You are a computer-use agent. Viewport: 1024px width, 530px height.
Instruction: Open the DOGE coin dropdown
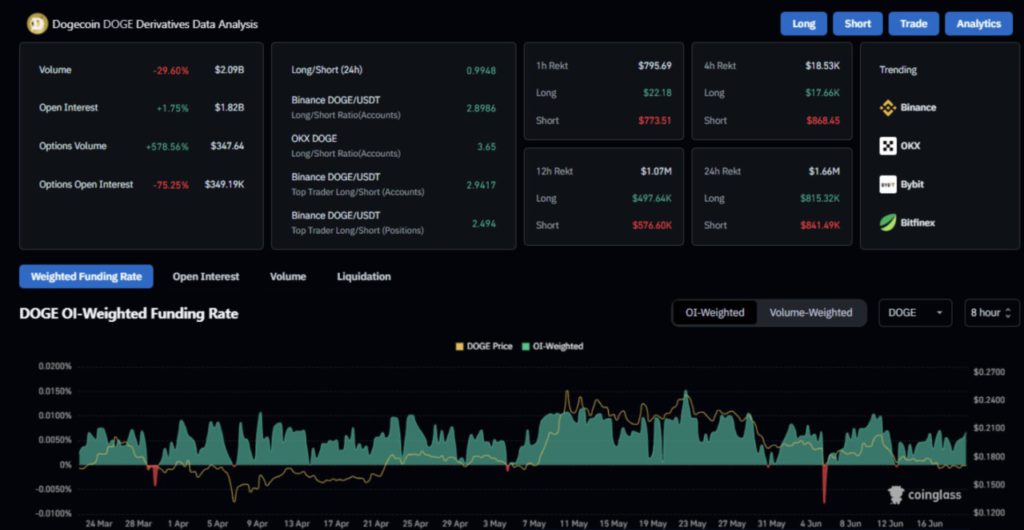[x=914, y=313]
